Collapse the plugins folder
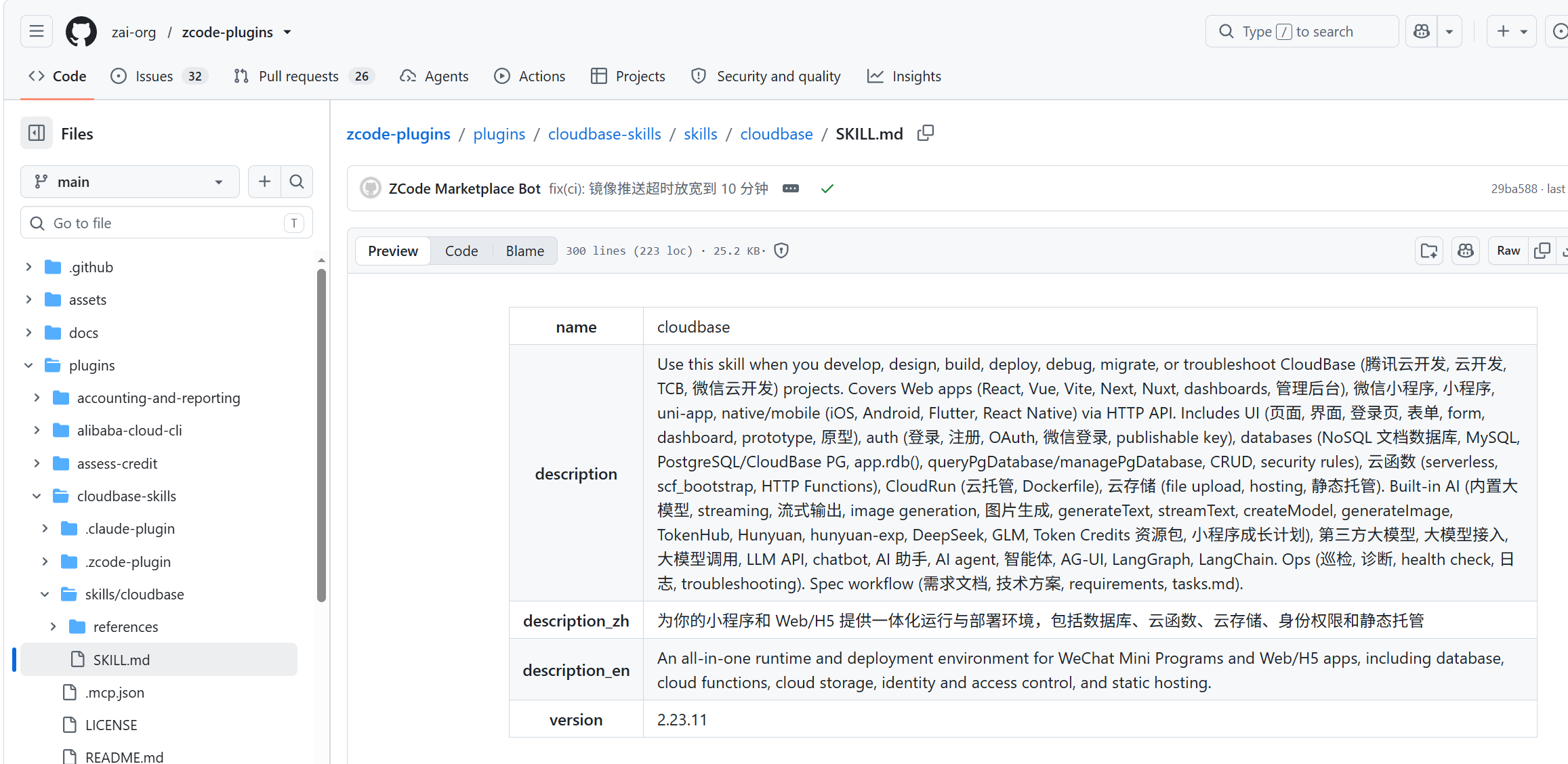Viewport: 1568px width, 764px height. click(28, 365)
